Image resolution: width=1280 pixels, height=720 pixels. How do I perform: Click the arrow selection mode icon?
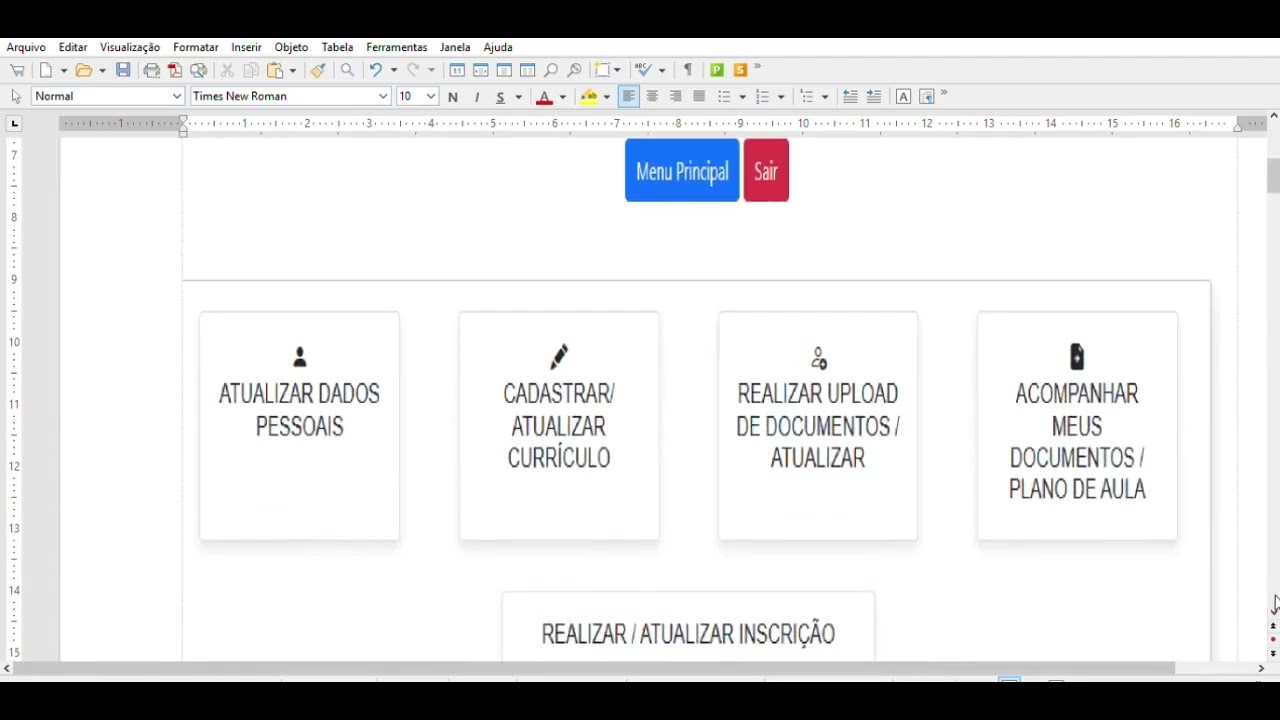point(16,96)
